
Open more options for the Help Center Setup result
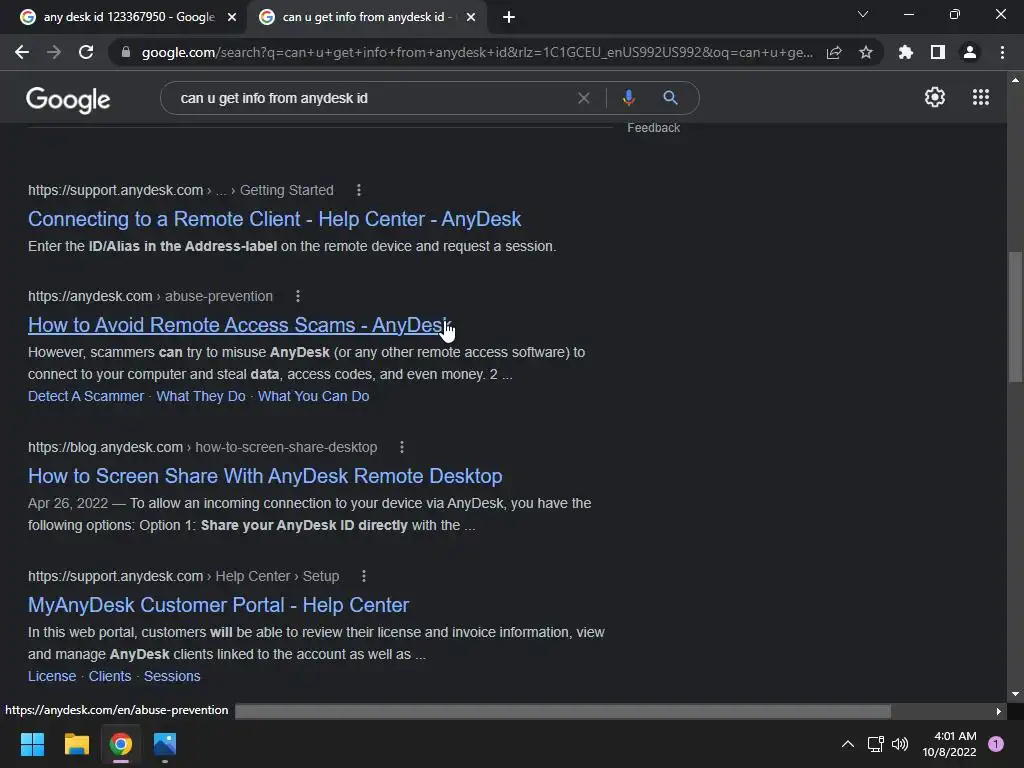coord(364,576)
